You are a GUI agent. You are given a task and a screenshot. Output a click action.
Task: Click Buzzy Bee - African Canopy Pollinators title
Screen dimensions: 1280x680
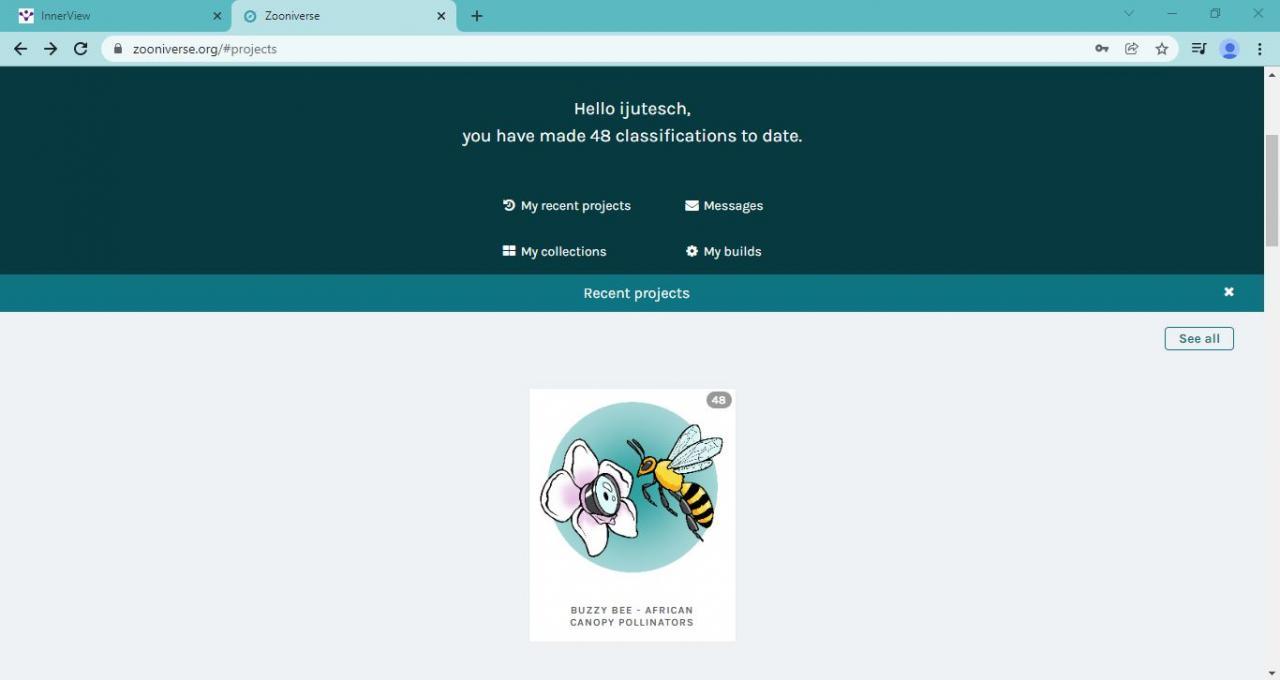click(x=632, y=616)
